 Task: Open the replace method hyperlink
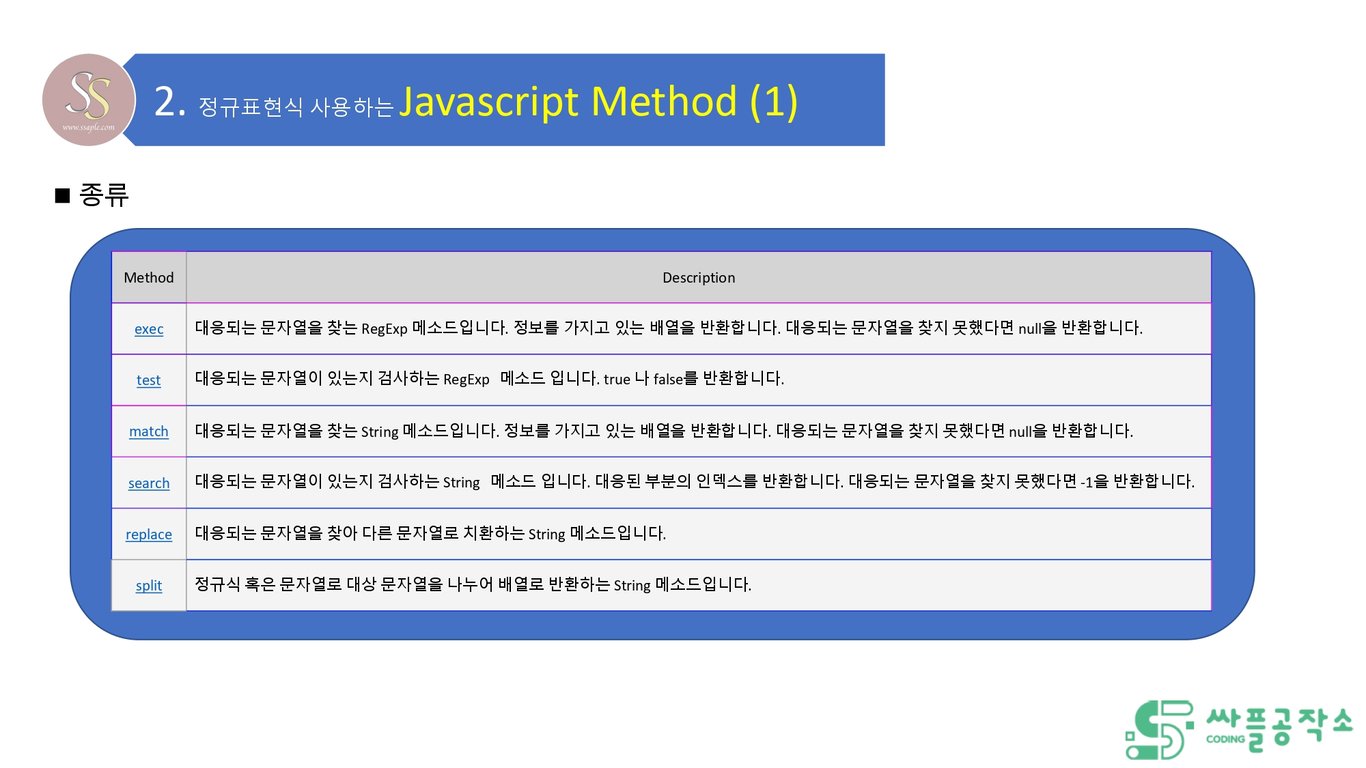click(148, 534)
